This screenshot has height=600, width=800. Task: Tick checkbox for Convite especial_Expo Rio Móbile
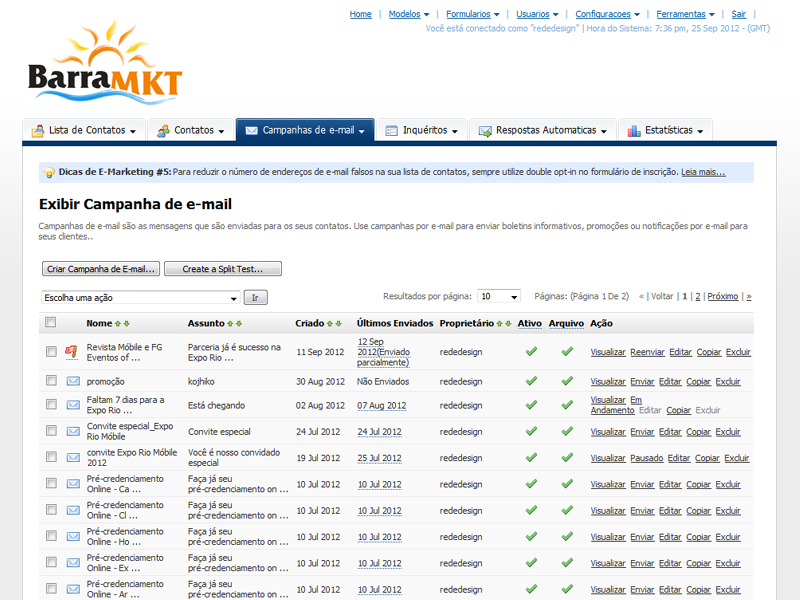[51, 431]
